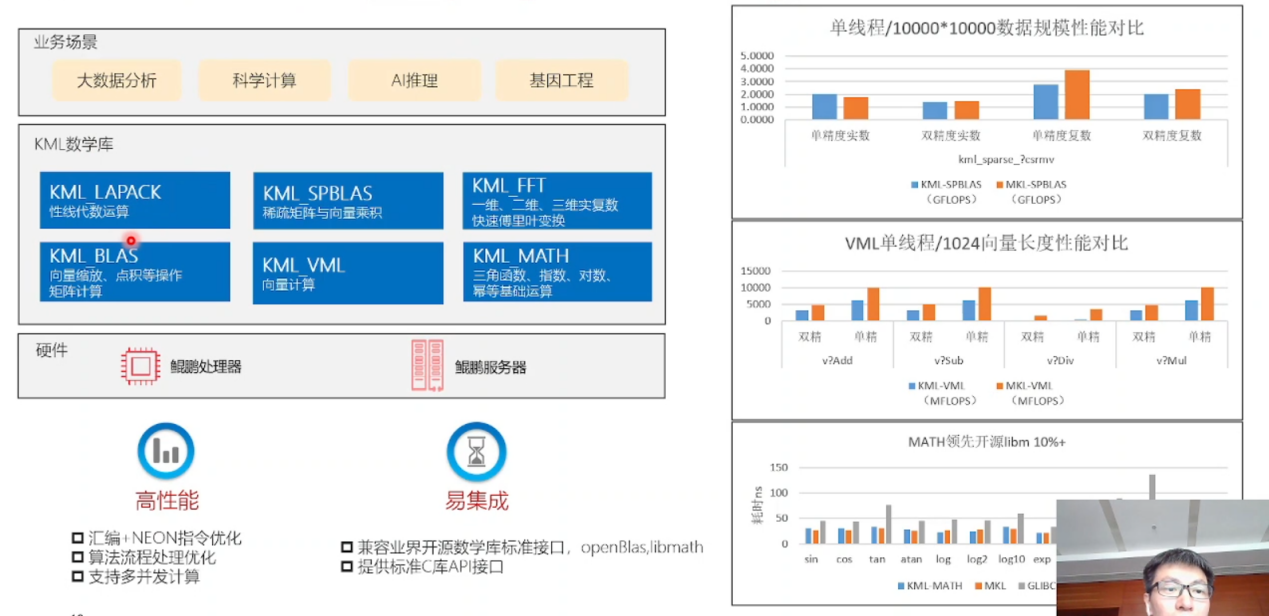Click the Kunpeng server rack icon
This screenshot has height=616, width=1269.
427,366
